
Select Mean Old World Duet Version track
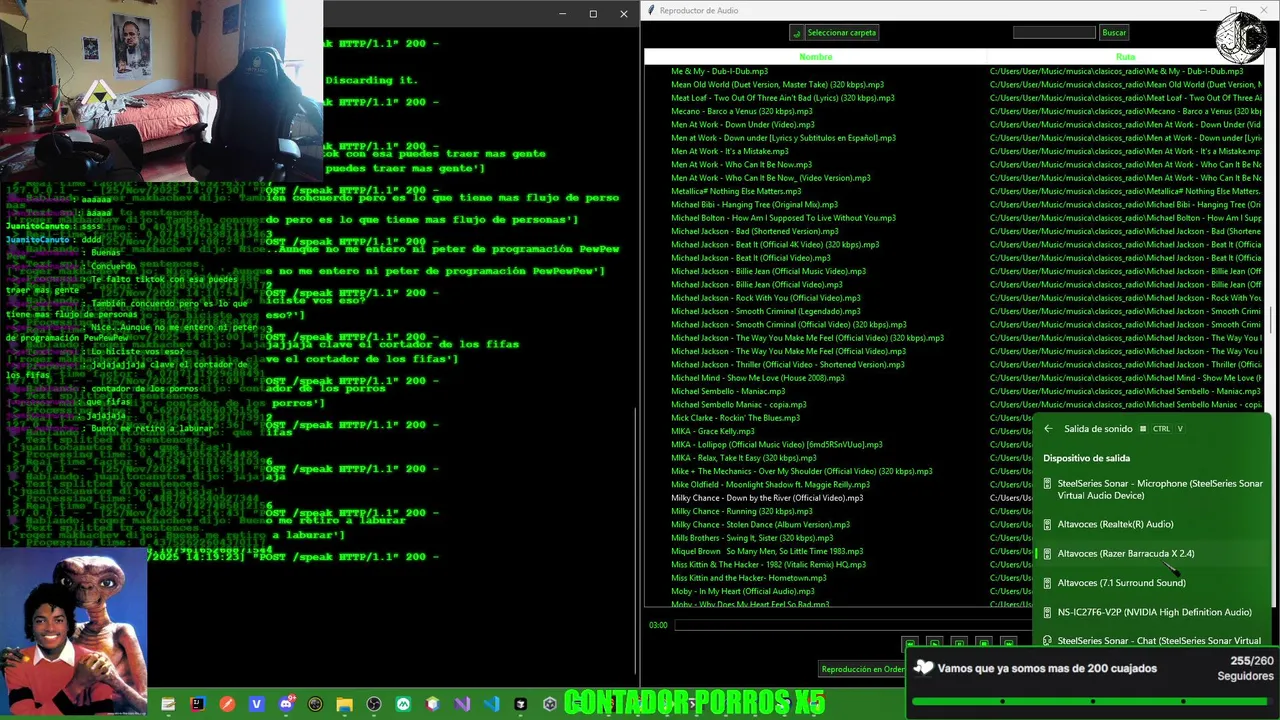pos(777,85)
